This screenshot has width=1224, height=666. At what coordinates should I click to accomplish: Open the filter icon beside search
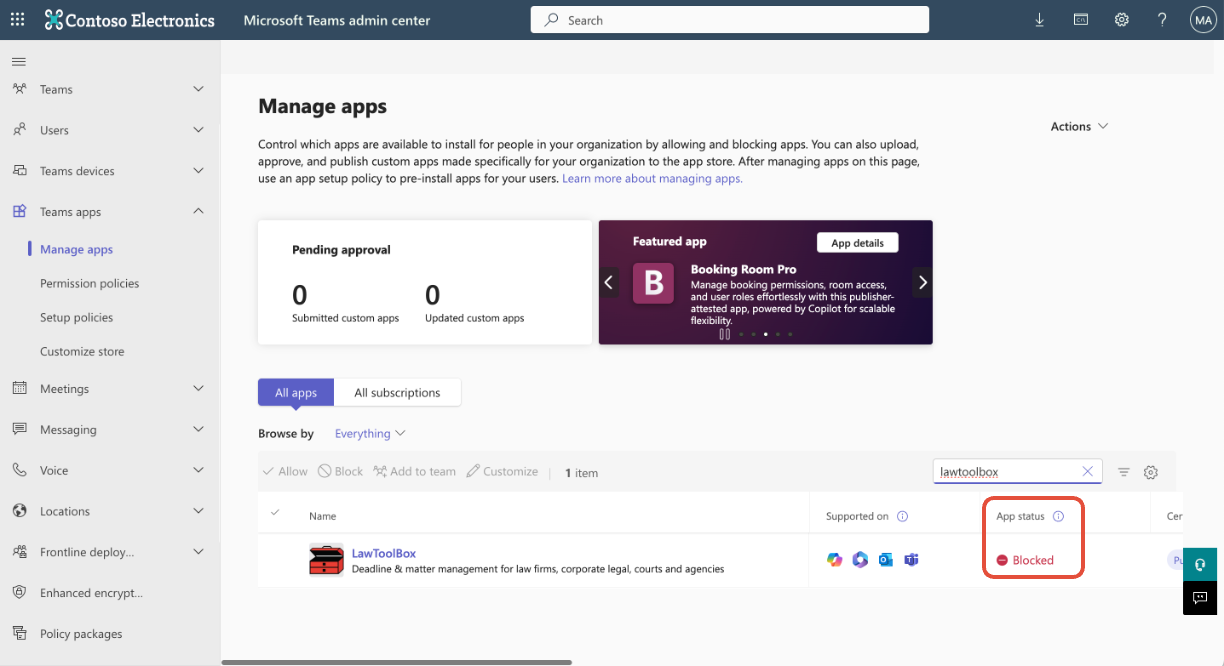[x=1124, y=472]
